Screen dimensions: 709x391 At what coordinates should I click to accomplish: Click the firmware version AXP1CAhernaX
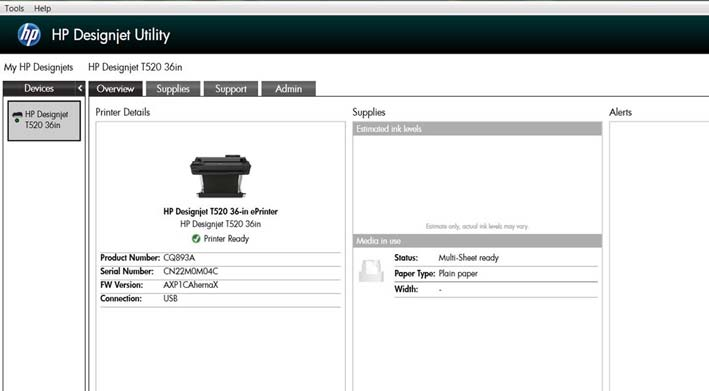tap(190, 285)
